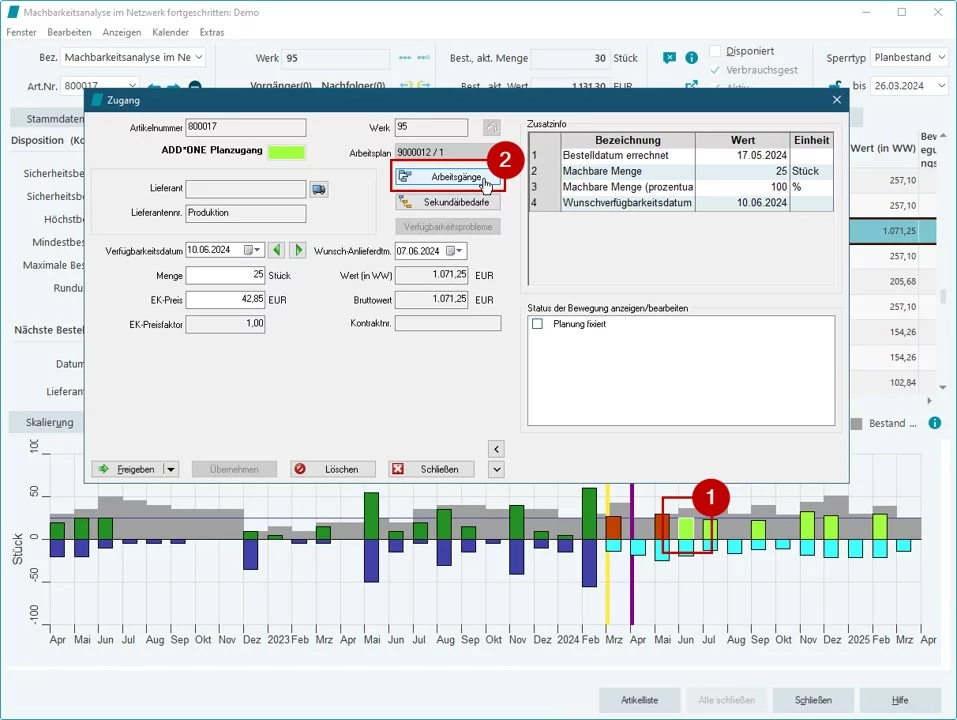Screen dimensions: 957x720
Task: Open the bis date 26.03.2024 dropdown
Action: [x=941, y=85]
